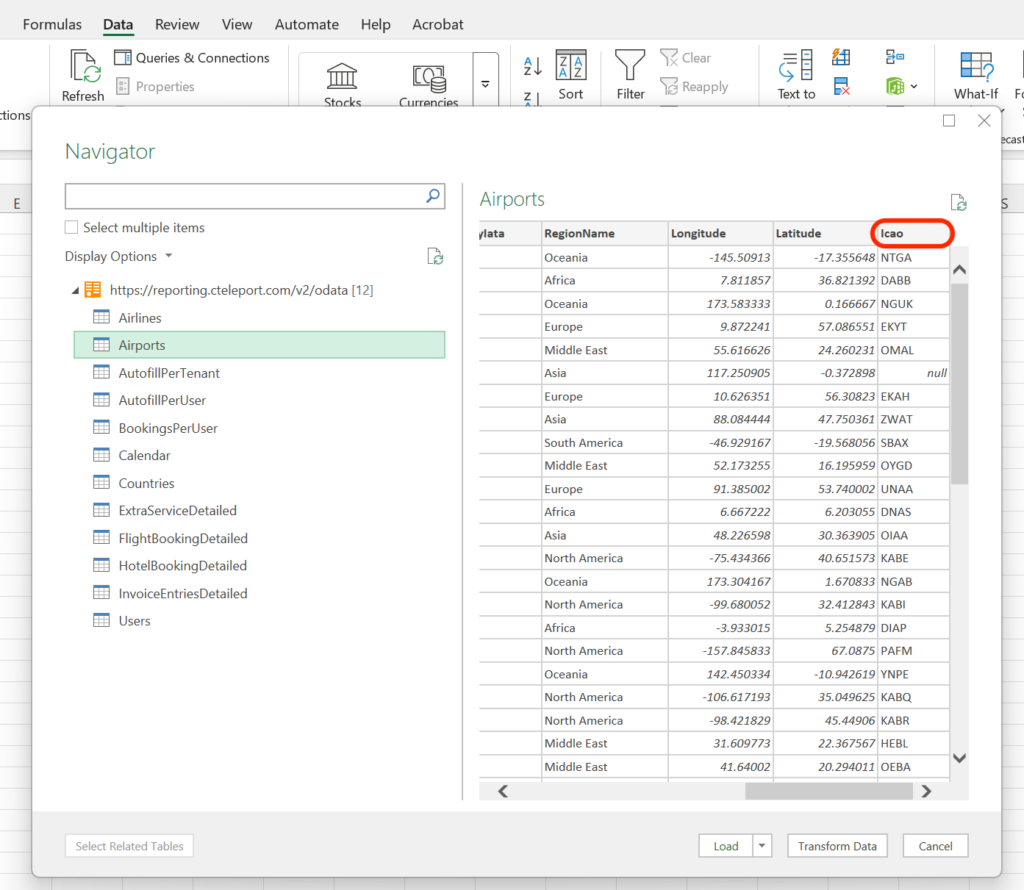
Task: Click the Properties ribbon item
Action: tap(155, 86)
